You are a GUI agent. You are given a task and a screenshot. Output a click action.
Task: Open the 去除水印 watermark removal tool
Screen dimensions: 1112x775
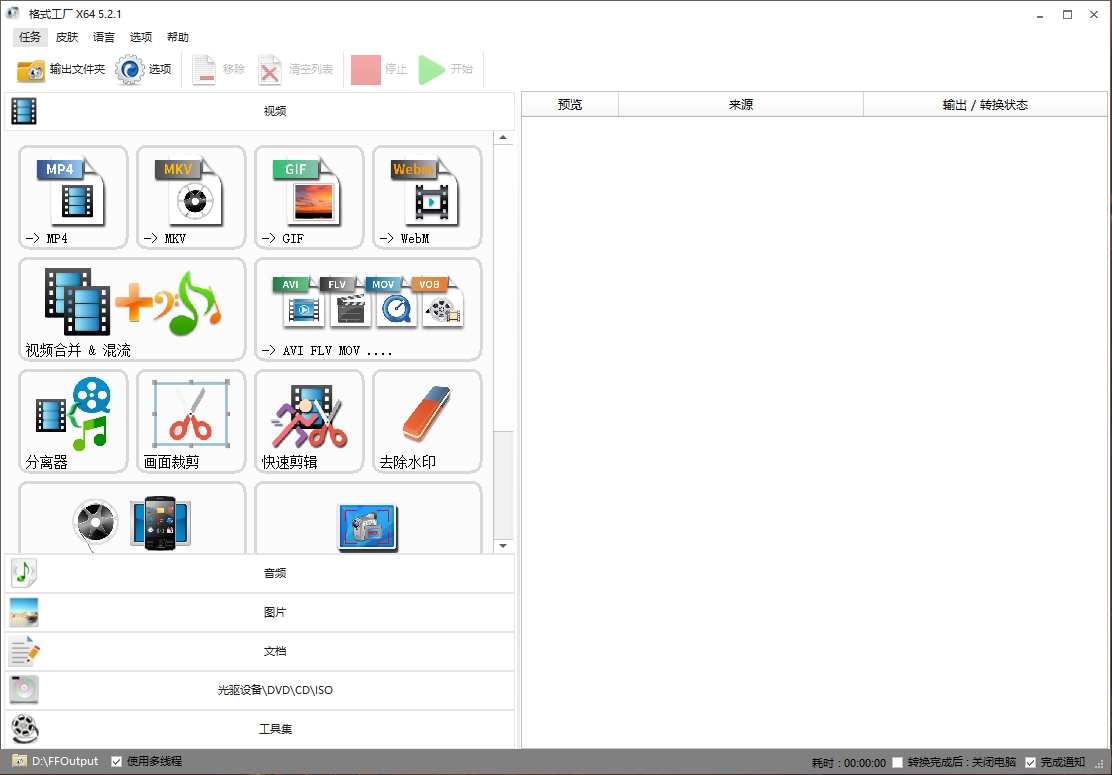(x=426, y=421)
